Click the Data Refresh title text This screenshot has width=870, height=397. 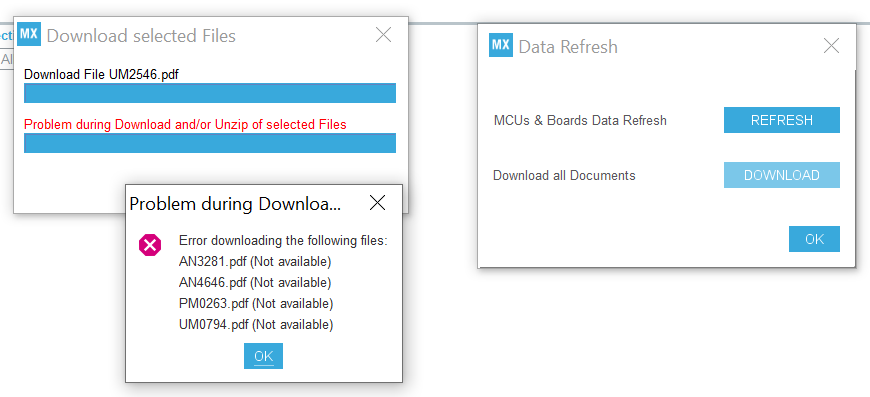coord(568,47)
